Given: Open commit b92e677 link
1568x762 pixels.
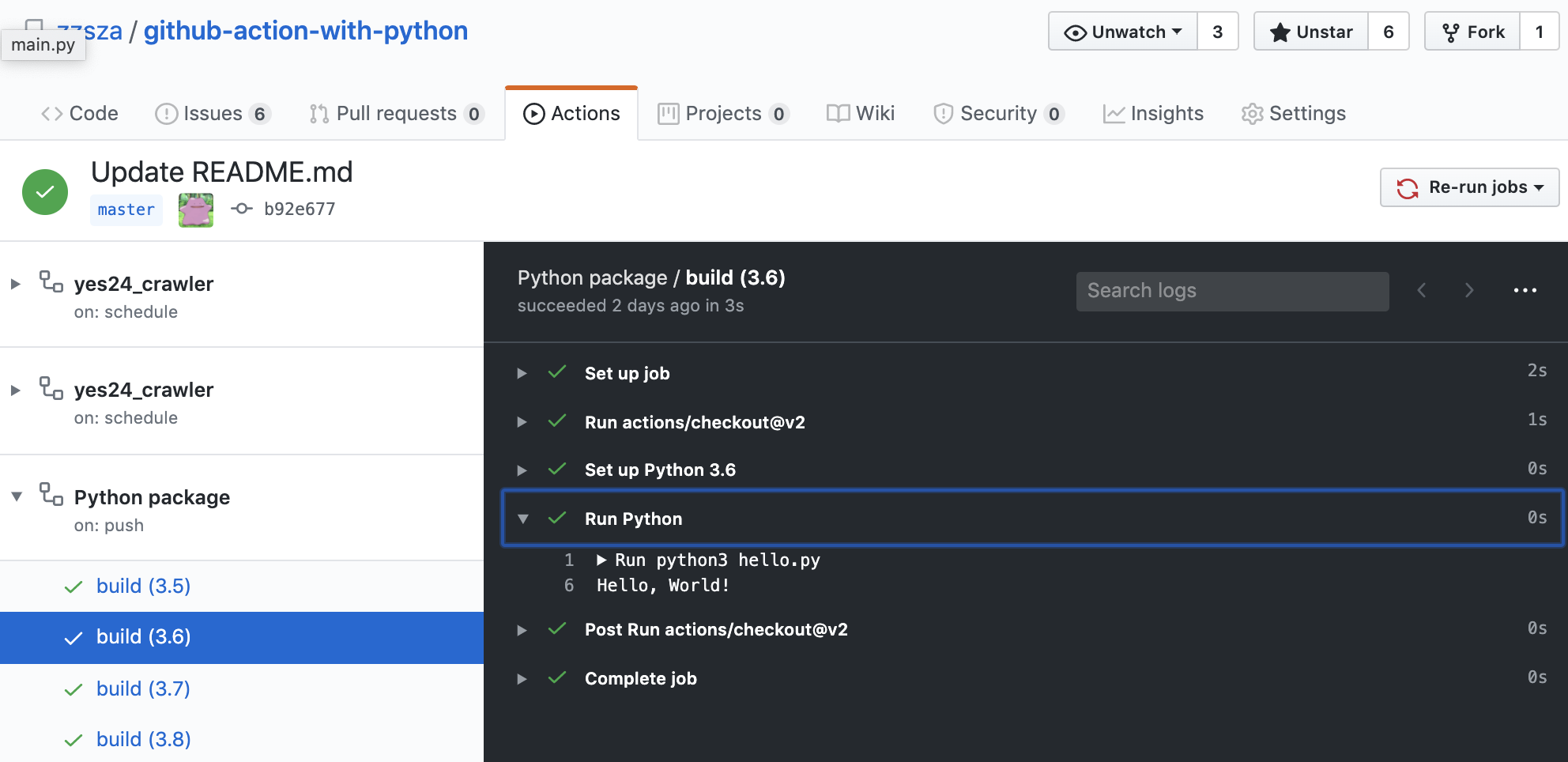Looking at the screenshot, I should tap(299, 209).
